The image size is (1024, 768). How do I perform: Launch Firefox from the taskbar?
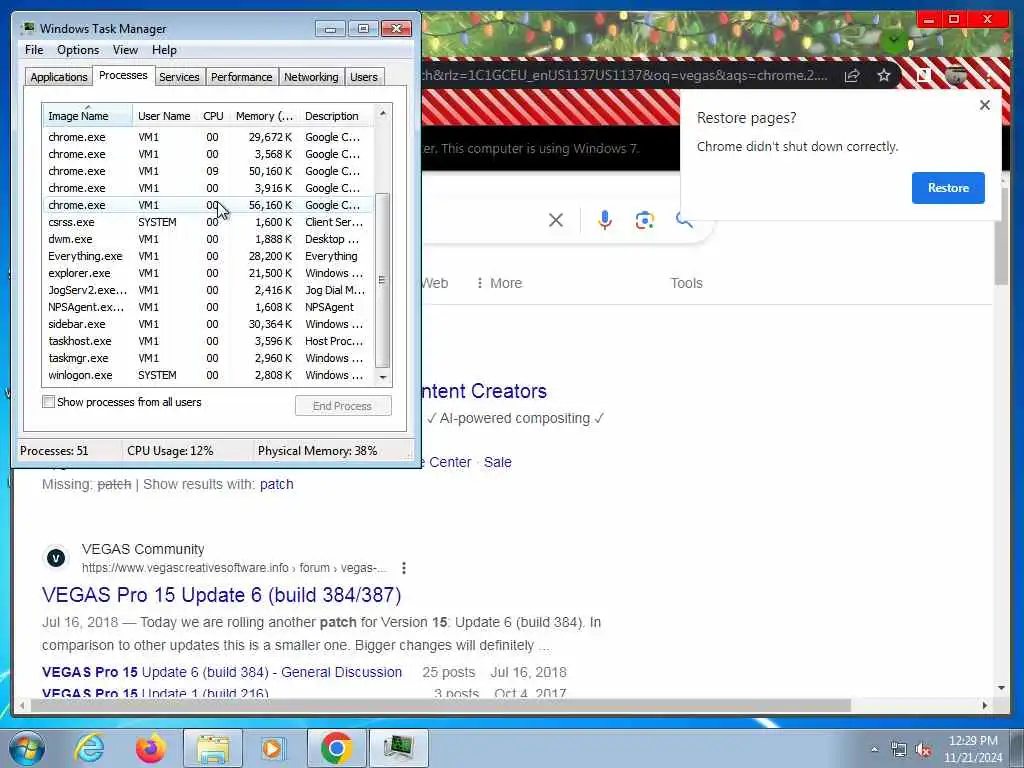click(150, 749)
